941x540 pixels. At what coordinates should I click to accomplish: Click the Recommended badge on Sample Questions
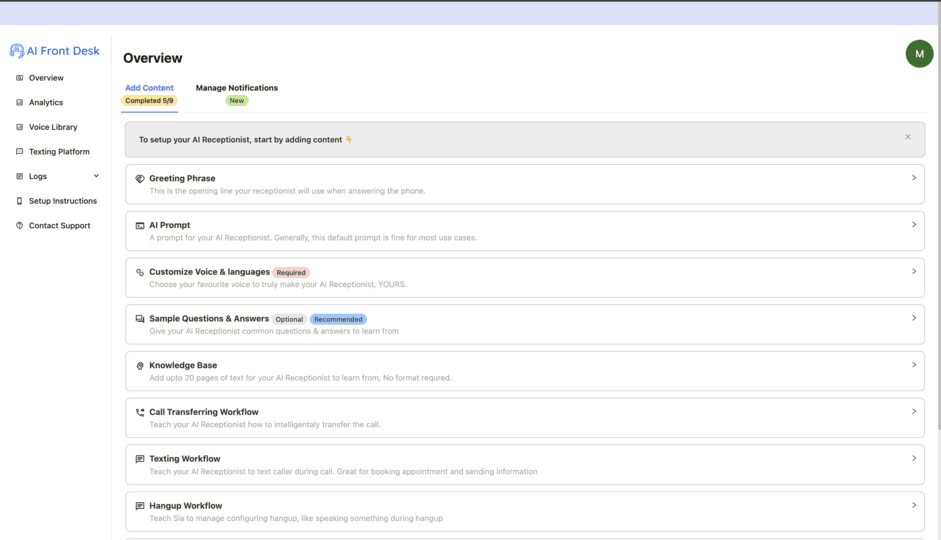(338, 319)
